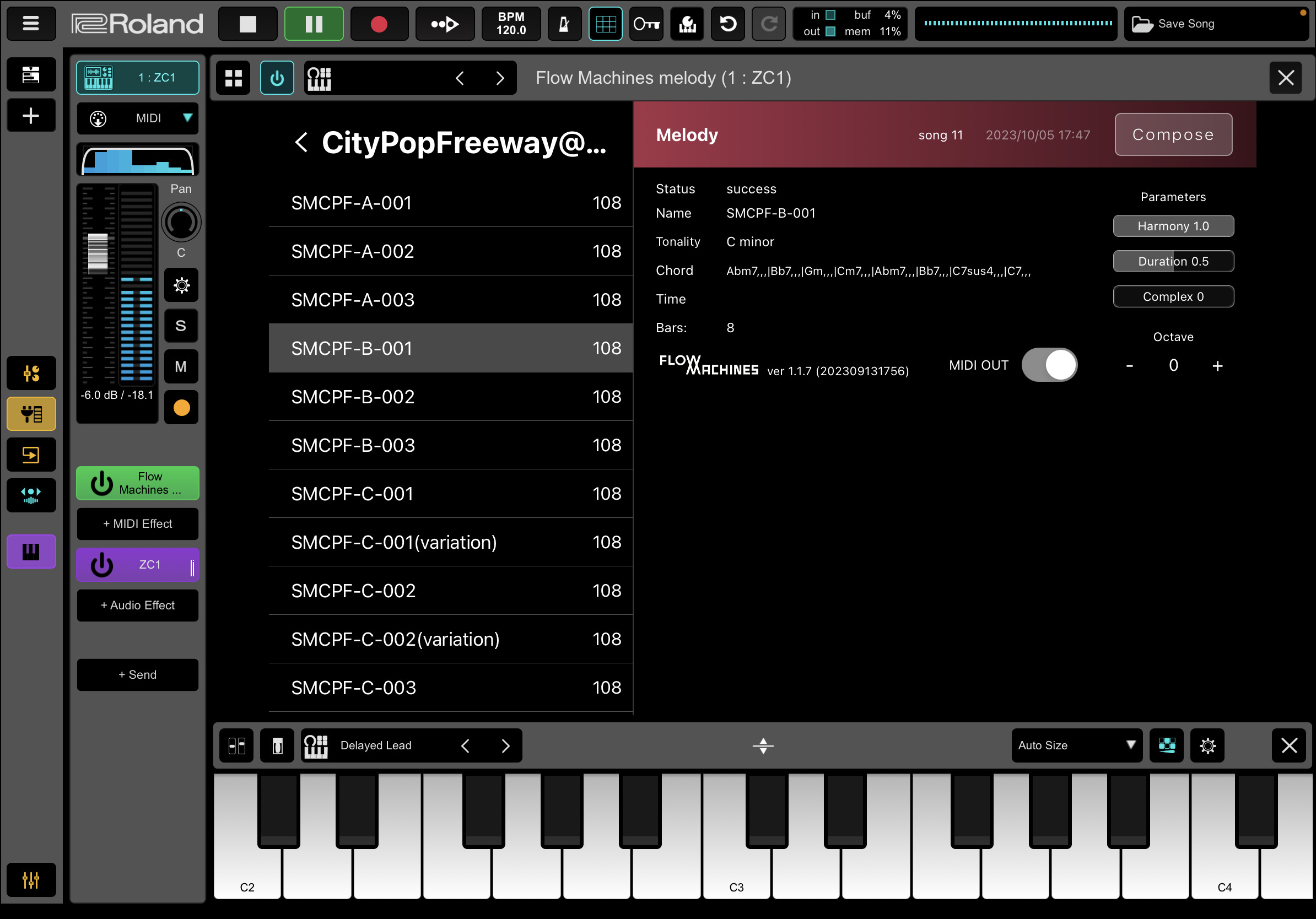Mute the track with M button
Image resolution: width=1316 pixels, height=919 pixels.
(181, 367)
